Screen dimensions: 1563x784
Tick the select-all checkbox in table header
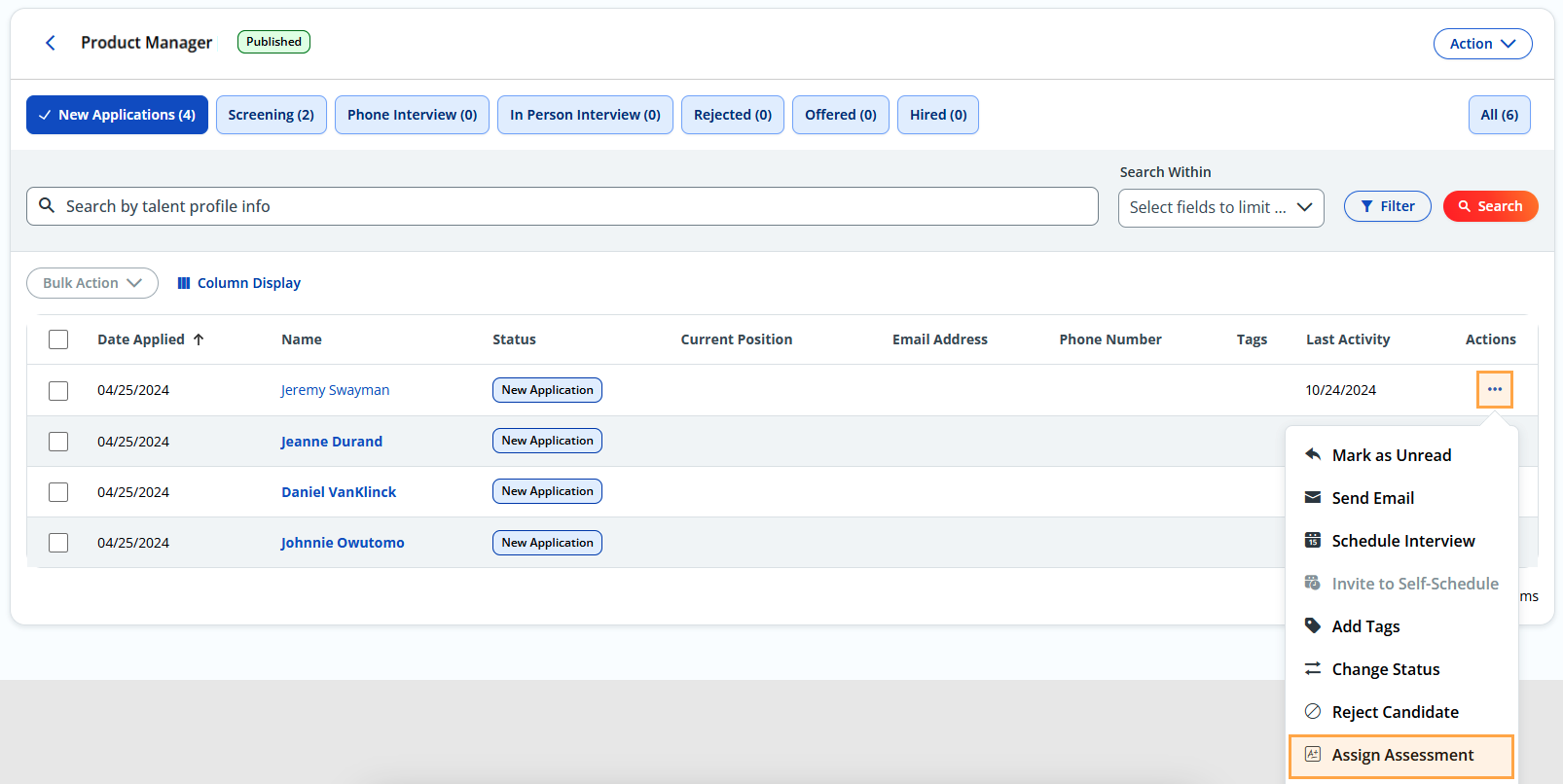tap(58, 339)
